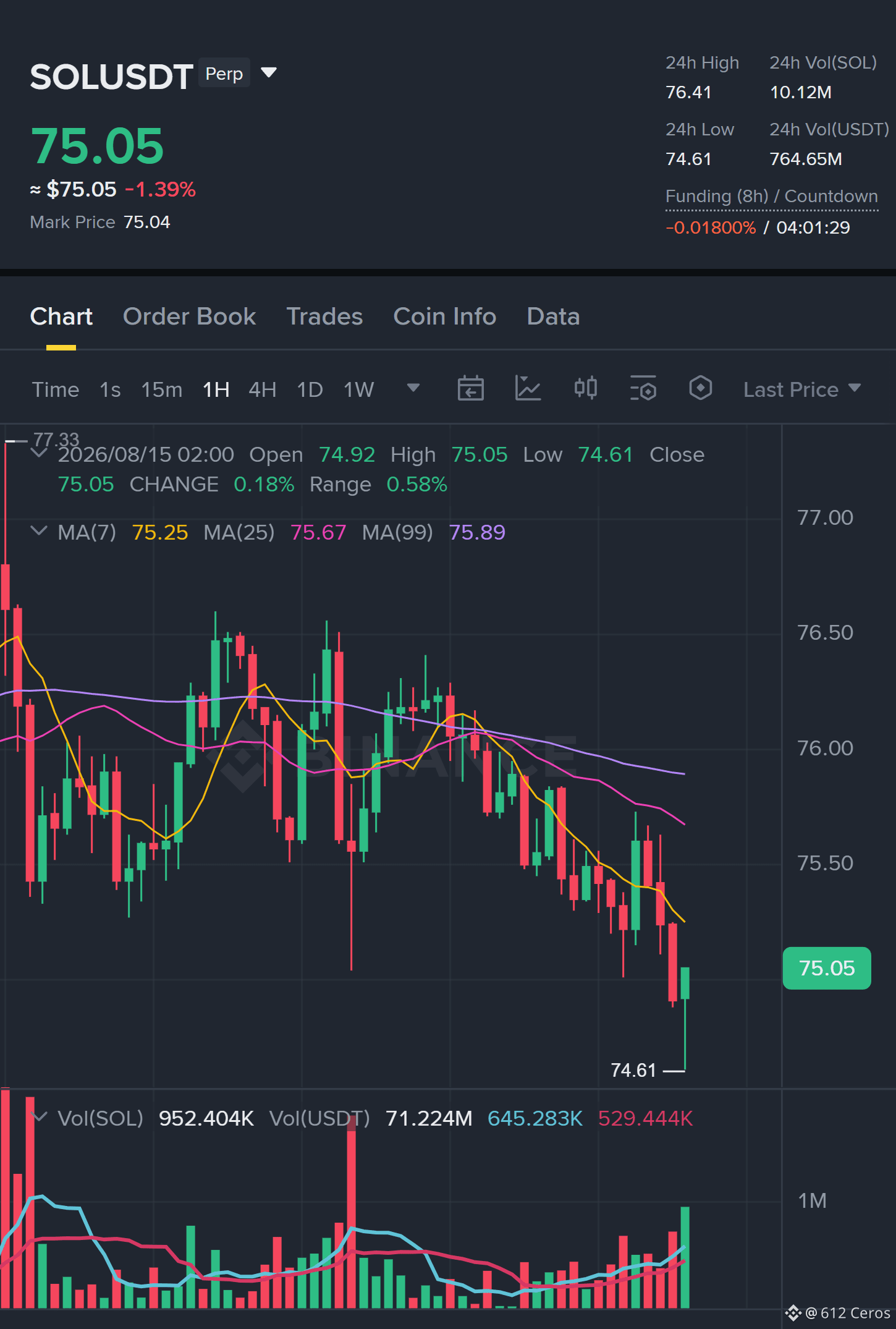Image resolution: width=896 pixels, height=1329 pixels.
Task: Select the 15m interval
Action: [x=162, y=389]
